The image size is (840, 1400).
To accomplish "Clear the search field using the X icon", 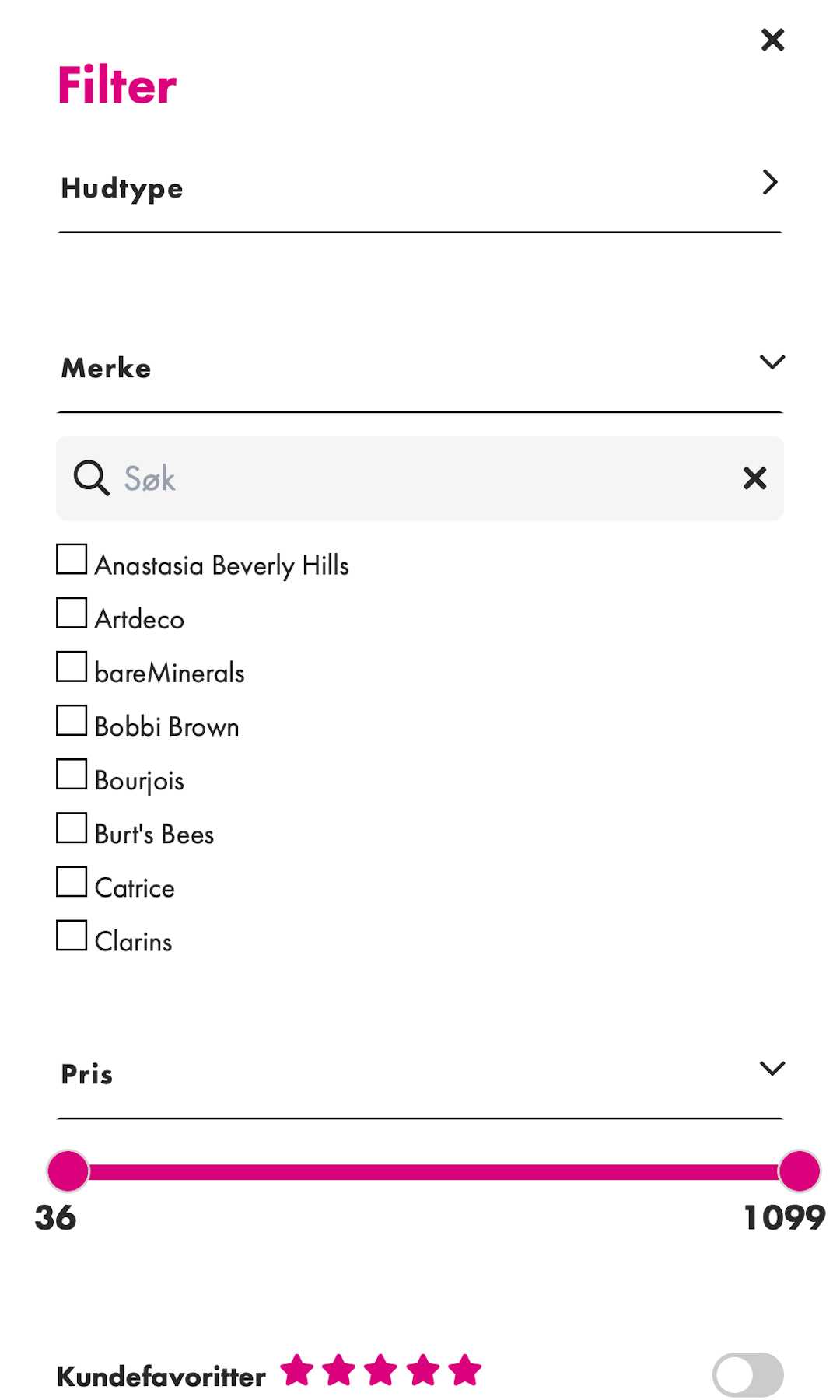I will 753,478.
